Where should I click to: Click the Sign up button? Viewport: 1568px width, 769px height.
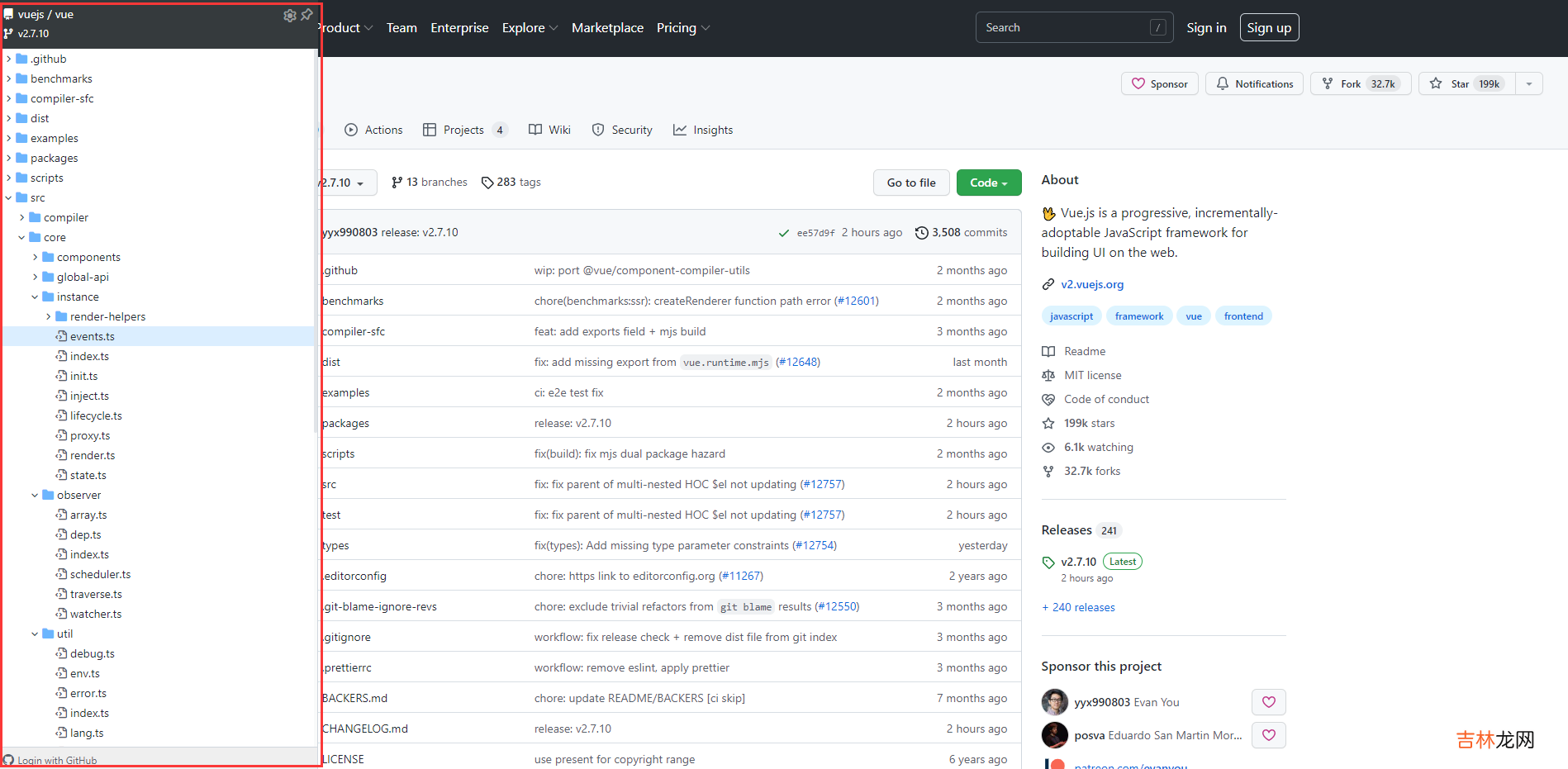[1269, 27]
